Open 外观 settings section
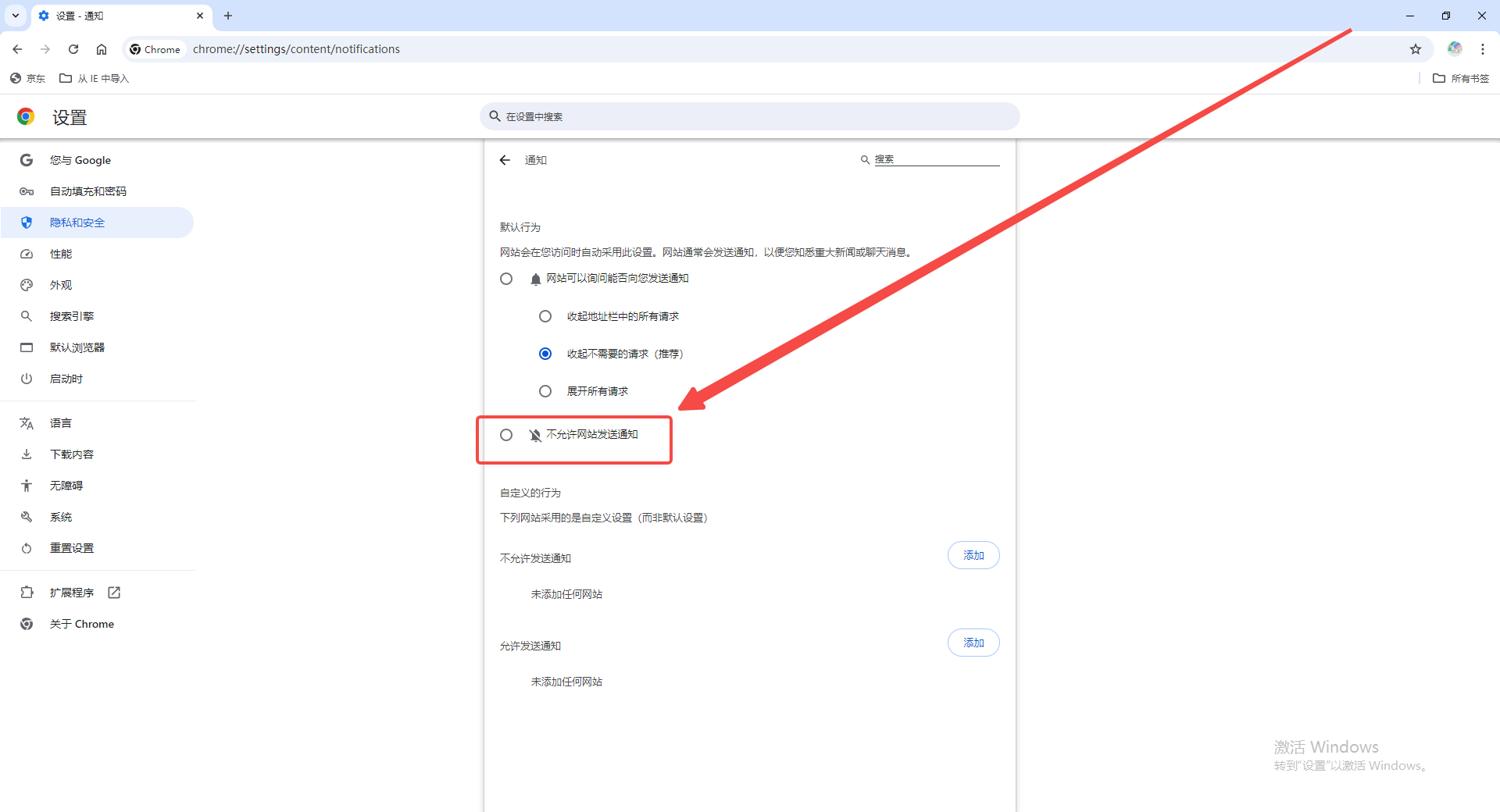 tap(97, 285)
